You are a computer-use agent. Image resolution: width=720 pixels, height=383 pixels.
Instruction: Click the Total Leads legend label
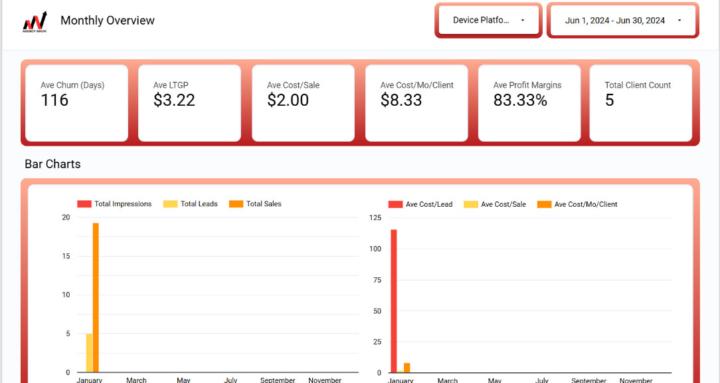coord(199,204)
